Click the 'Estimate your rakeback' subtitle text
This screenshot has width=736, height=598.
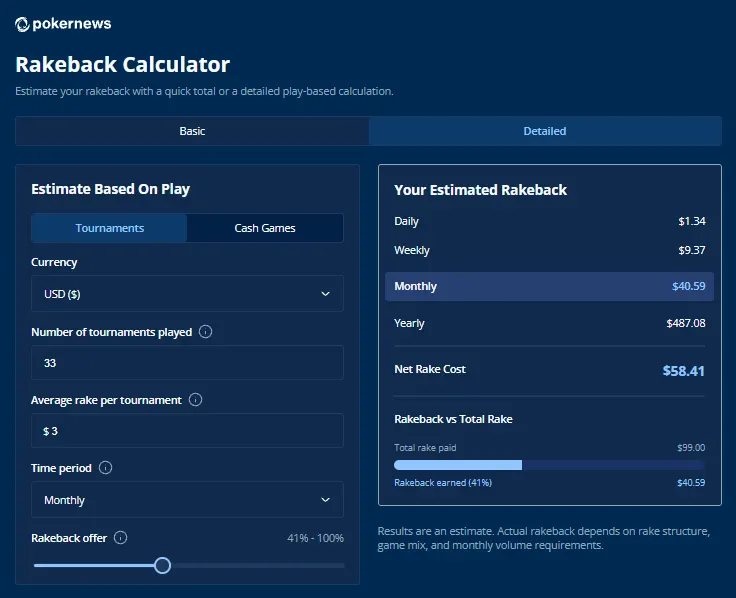click(x=204, y=92)
